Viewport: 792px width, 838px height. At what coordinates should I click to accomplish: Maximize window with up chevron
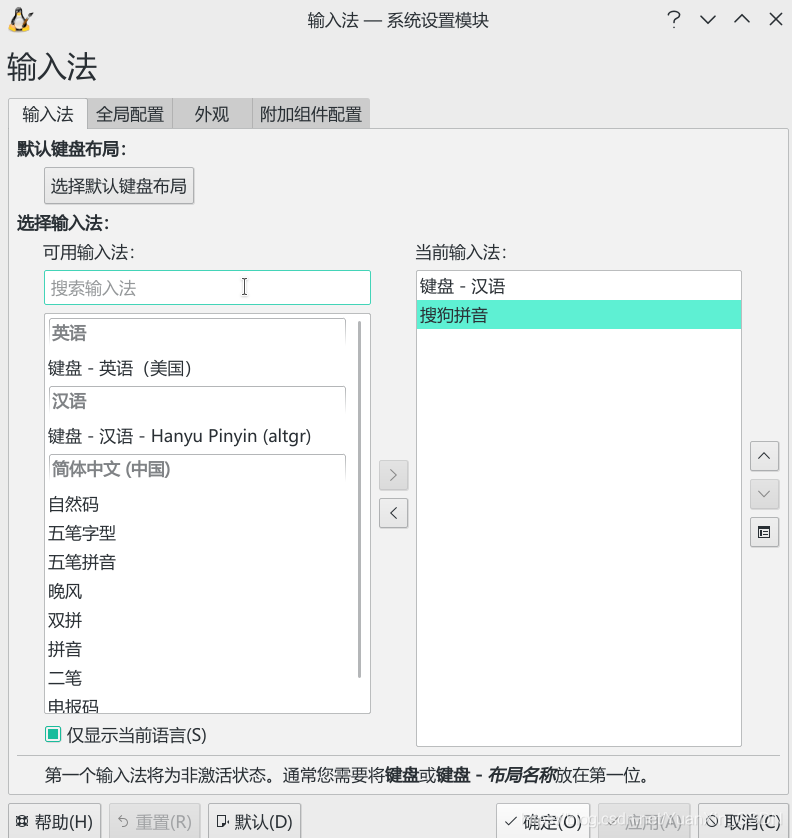[x=742, y=20]
